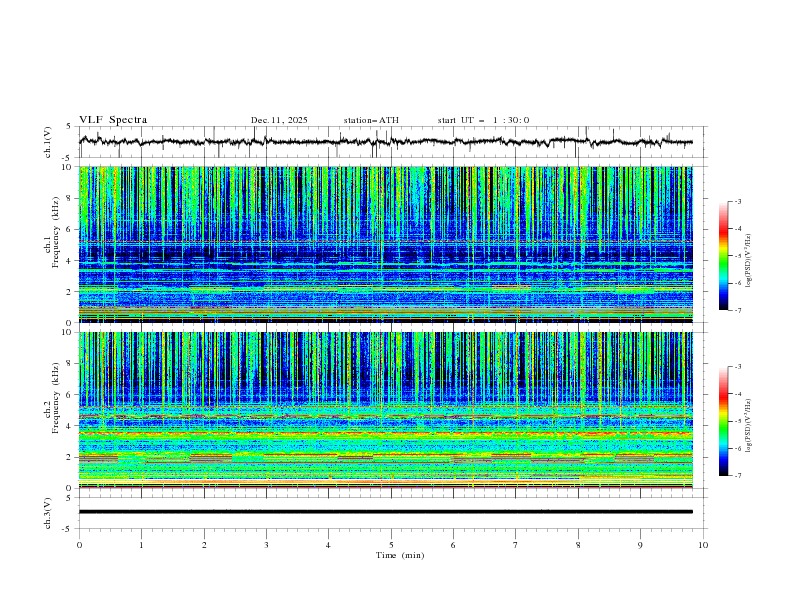The image size is (792, 612).
Task: Click the ch.3 flat voltage trace
Action: (390, 512)
